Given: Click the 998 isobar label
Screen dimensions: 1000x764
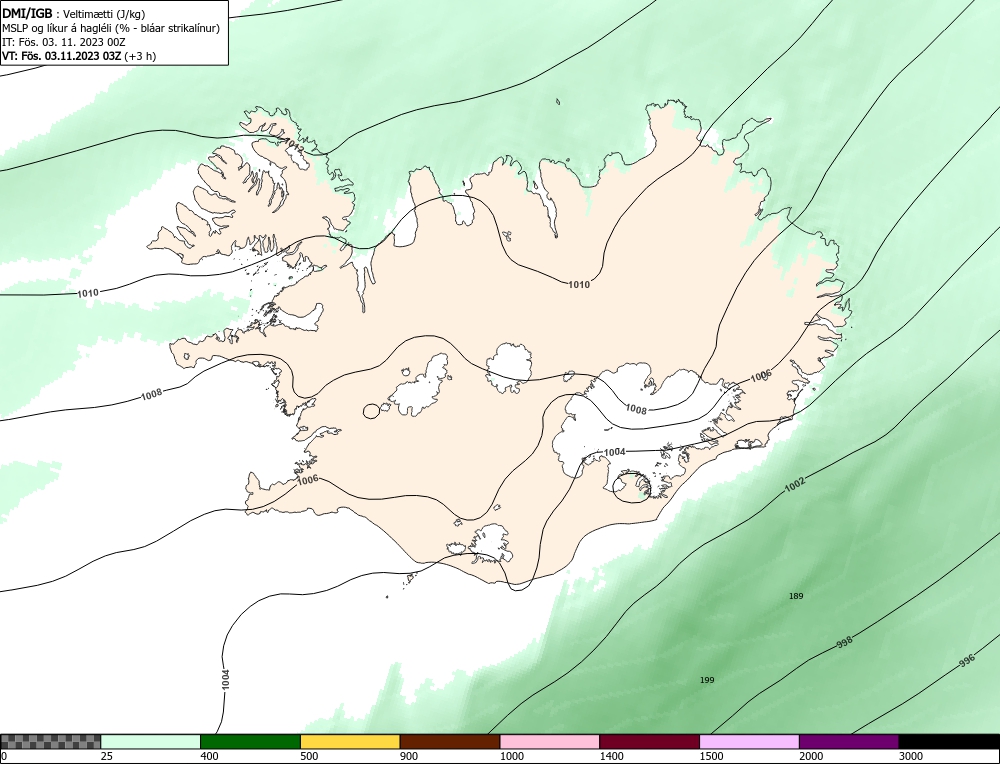Looking at the screenshot, I should pos(844,643).
